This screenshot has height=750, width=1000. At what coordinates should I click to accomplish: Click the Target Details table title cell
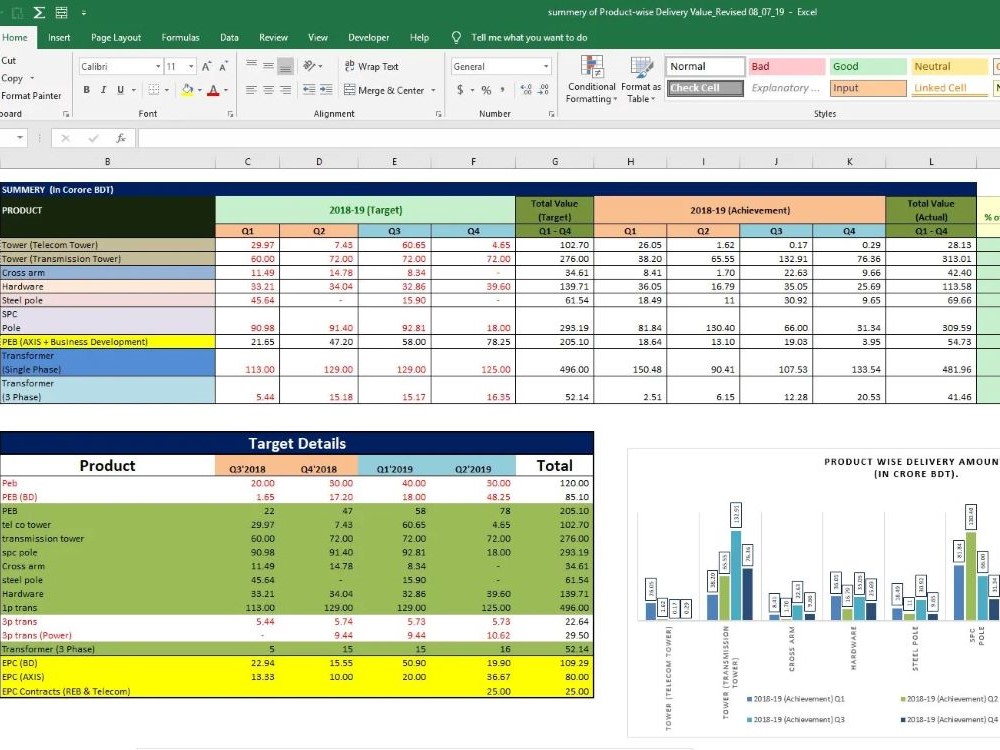(x=297, y=443)
